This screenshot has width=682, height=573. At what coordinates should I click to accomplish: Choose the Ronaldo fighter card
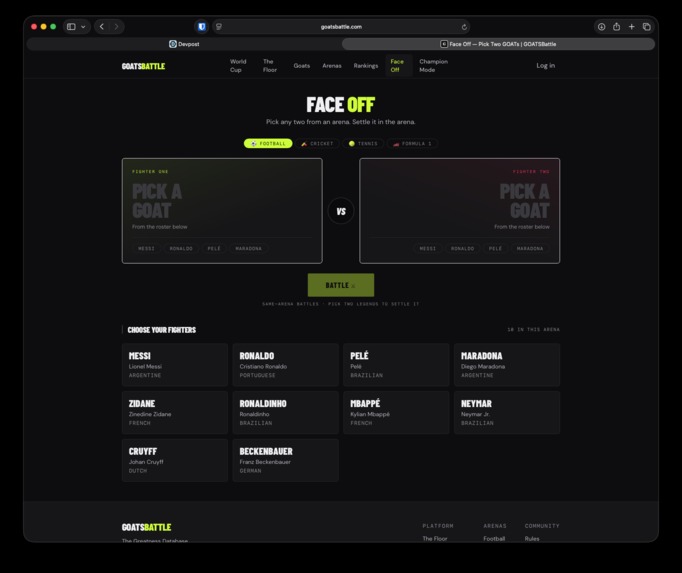(x=286, y=365)
